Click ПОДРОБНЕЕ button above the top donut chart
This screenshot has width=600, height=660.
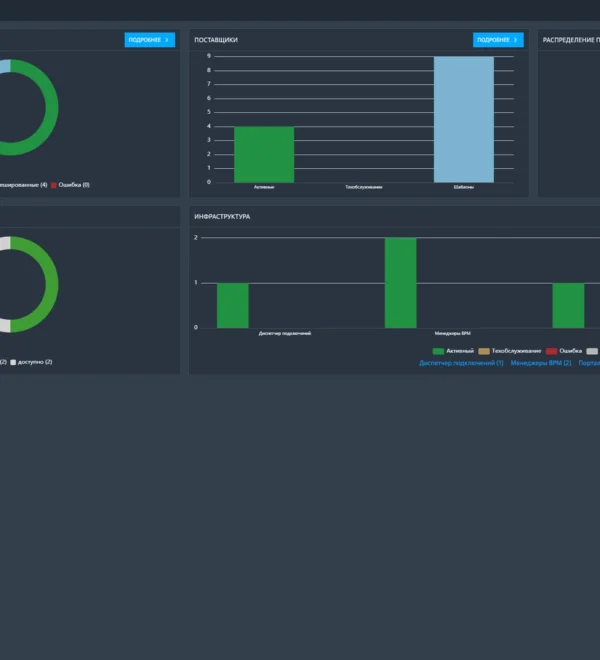click(149, 40)
